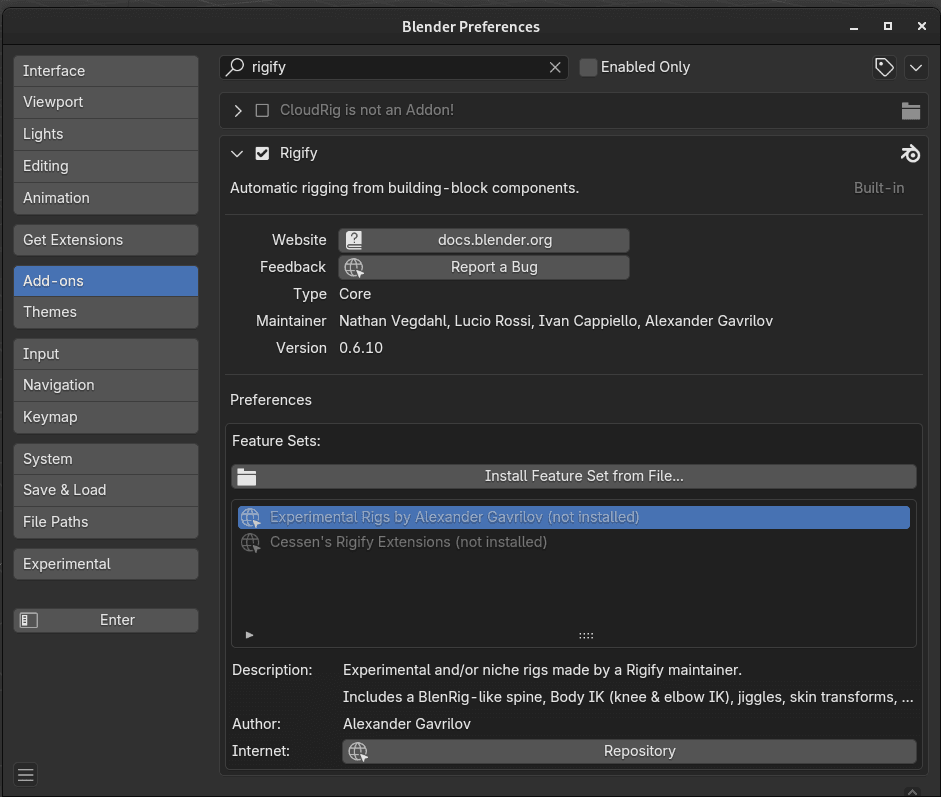Minimize the Blender Preferences window
Viewport: 941px width, 797px height.
tap(854, 26)
